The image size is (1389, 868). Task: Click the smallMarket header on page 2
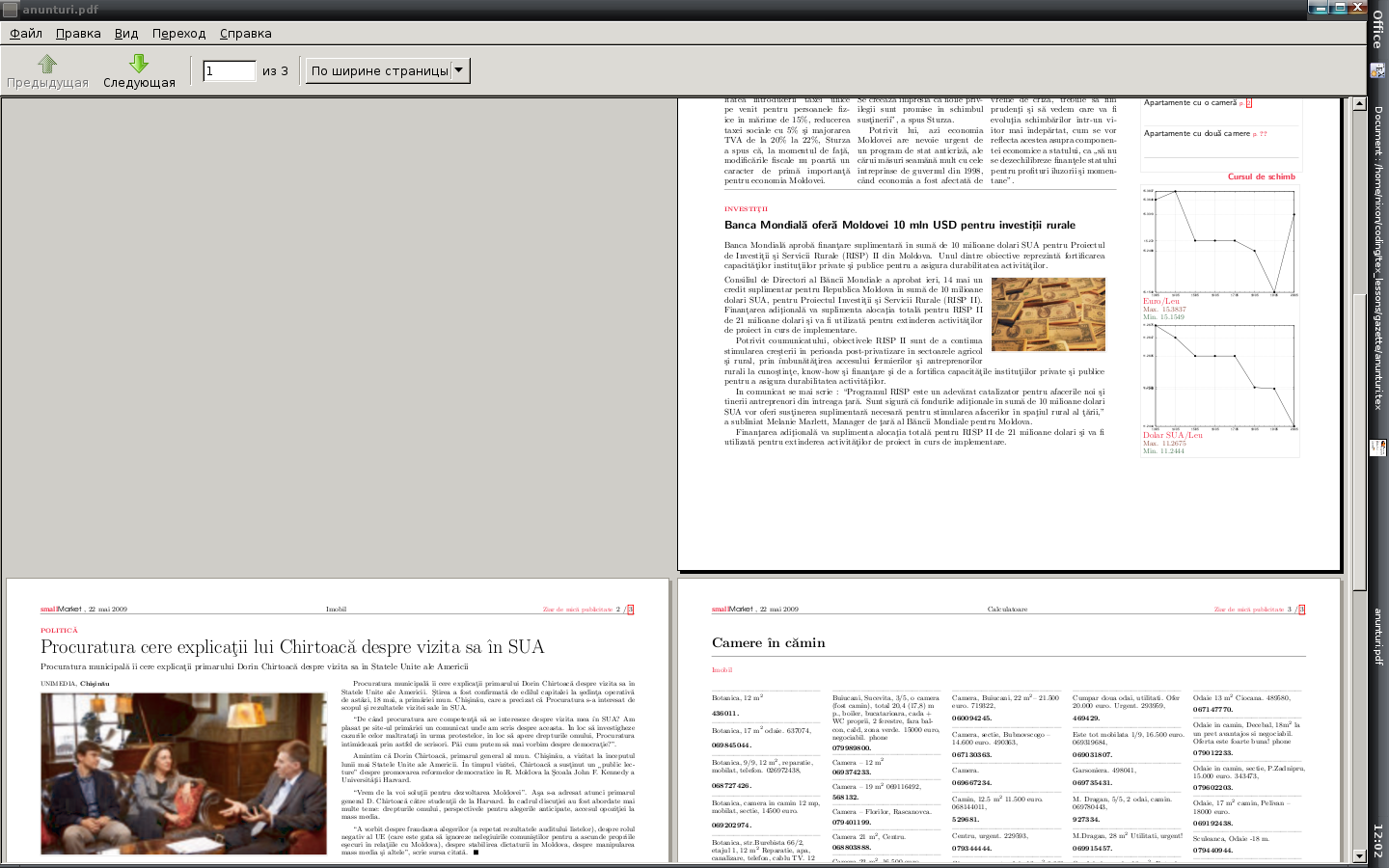[x=62, y=609]
